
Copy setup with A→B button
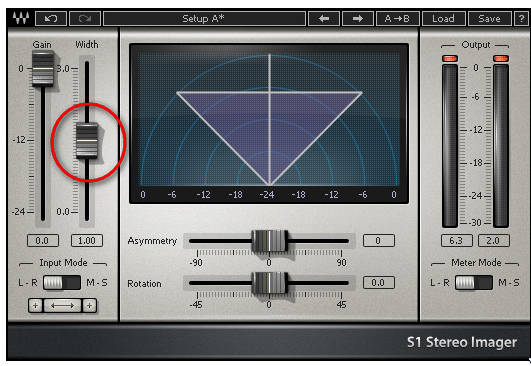click(398, 18)
